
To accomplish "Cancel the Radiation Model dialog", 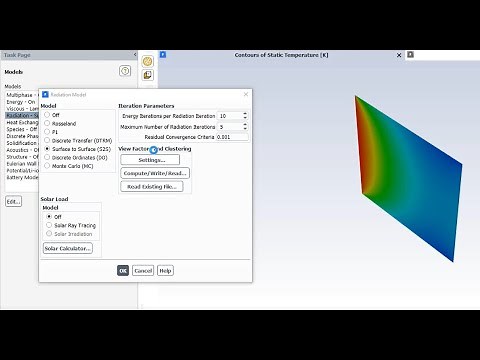I will point(143,271).
